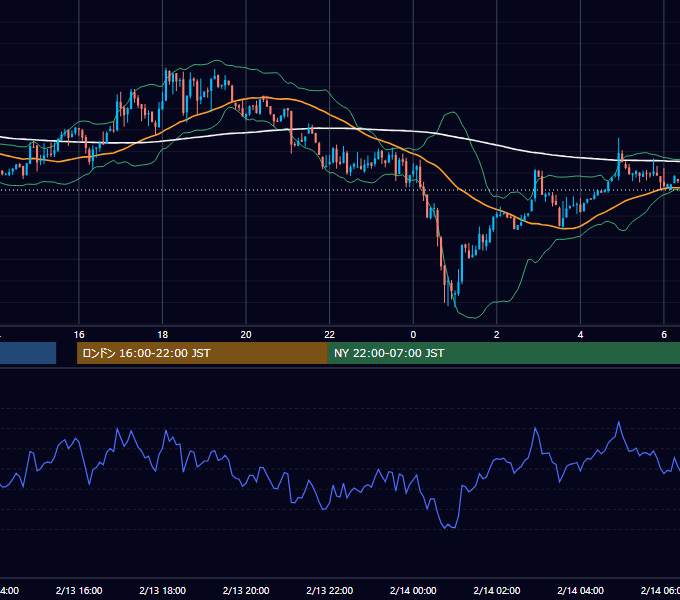This screenshot has width=680, height=600.
Task: Click the hour label 0 on price chart axis
Action: (x=413, y=335)
